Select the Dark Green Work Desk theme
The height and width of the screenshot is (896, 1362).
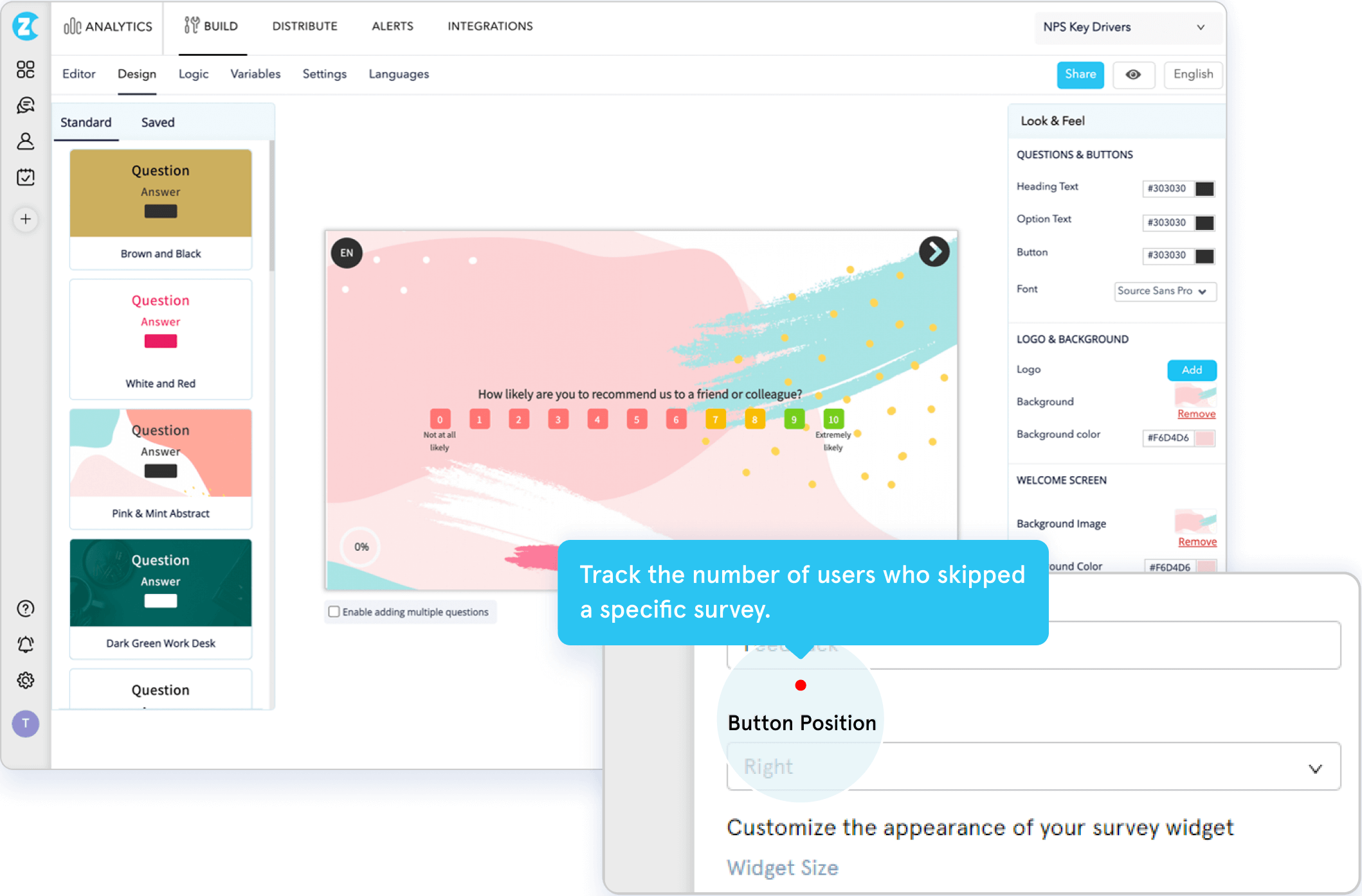coord(161,598)
